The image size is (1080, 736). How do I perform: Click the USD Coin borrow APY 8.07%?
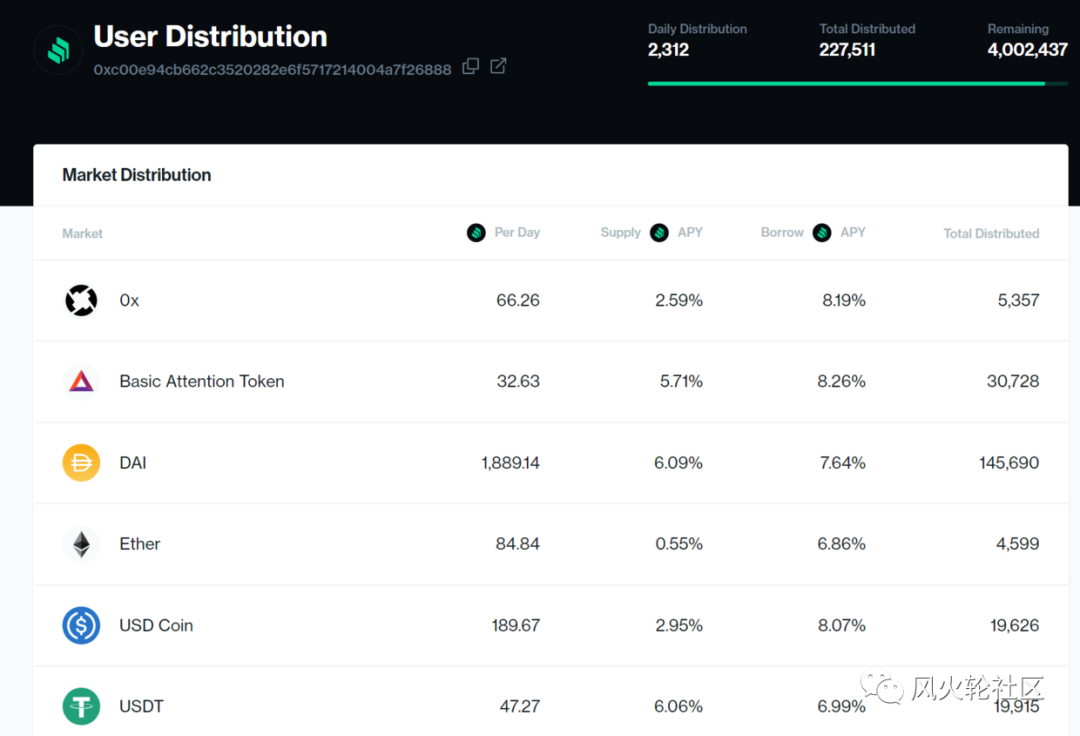coord(841,625)
